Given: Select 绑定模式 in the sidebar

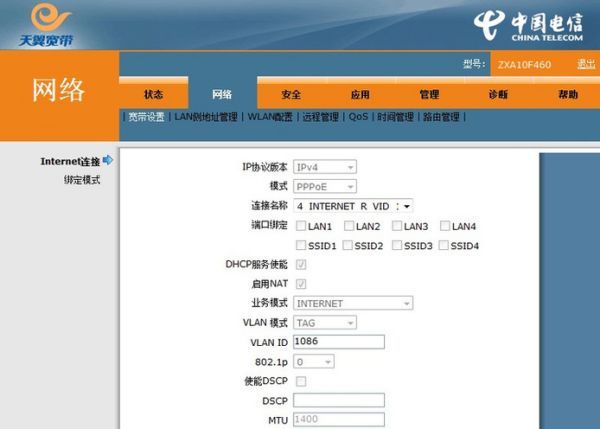Looking at the screenshot, I should 82,180.
